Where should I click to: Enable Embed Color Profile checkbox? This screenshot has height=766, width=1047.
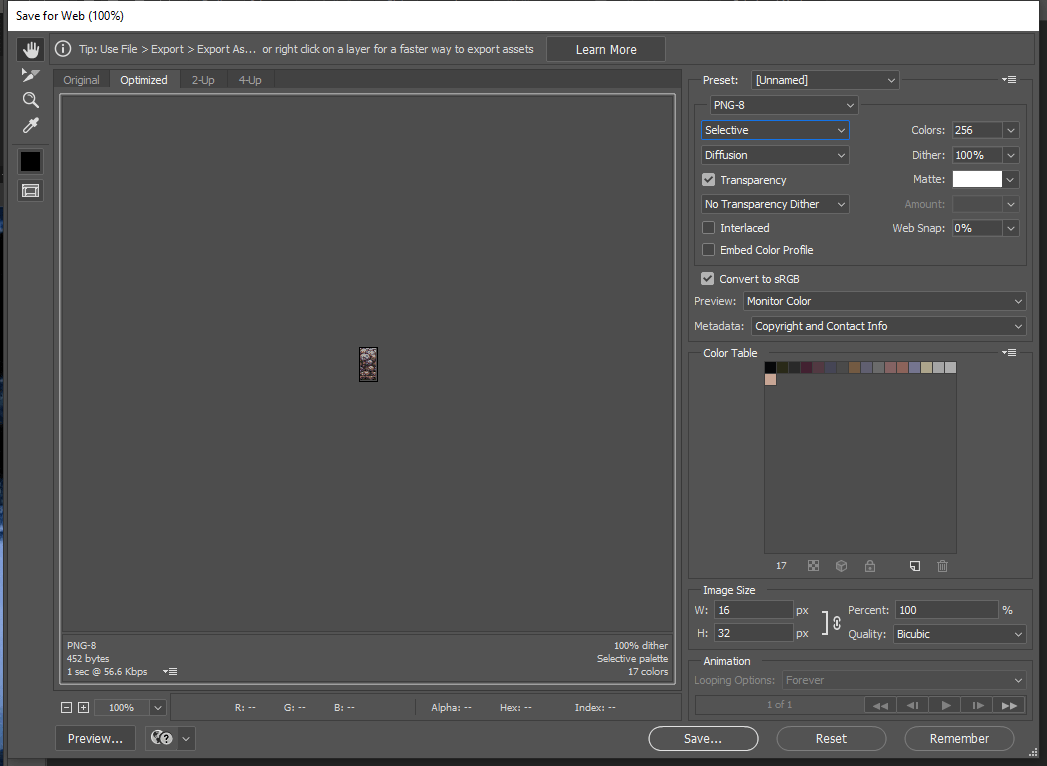point(709,250)
